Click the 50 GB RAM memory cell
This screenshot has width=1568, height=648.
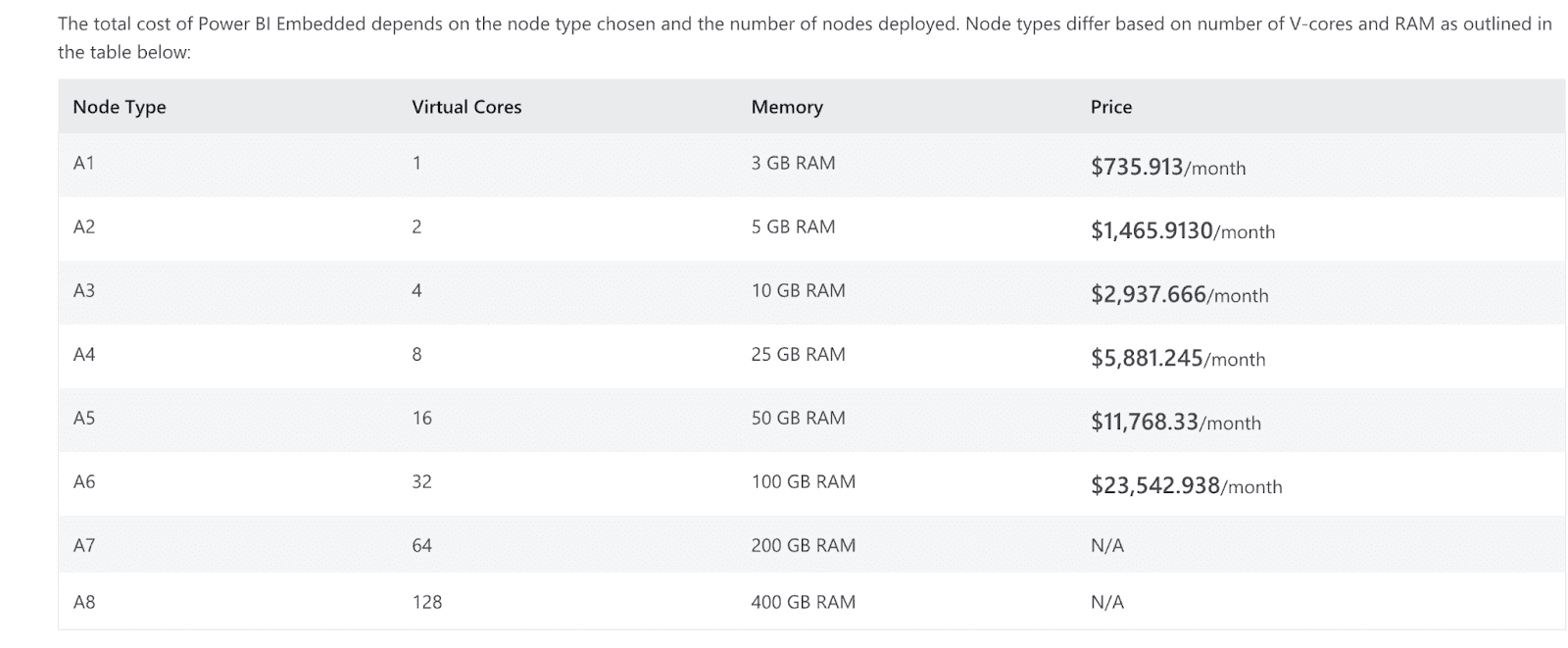(798, 418)
